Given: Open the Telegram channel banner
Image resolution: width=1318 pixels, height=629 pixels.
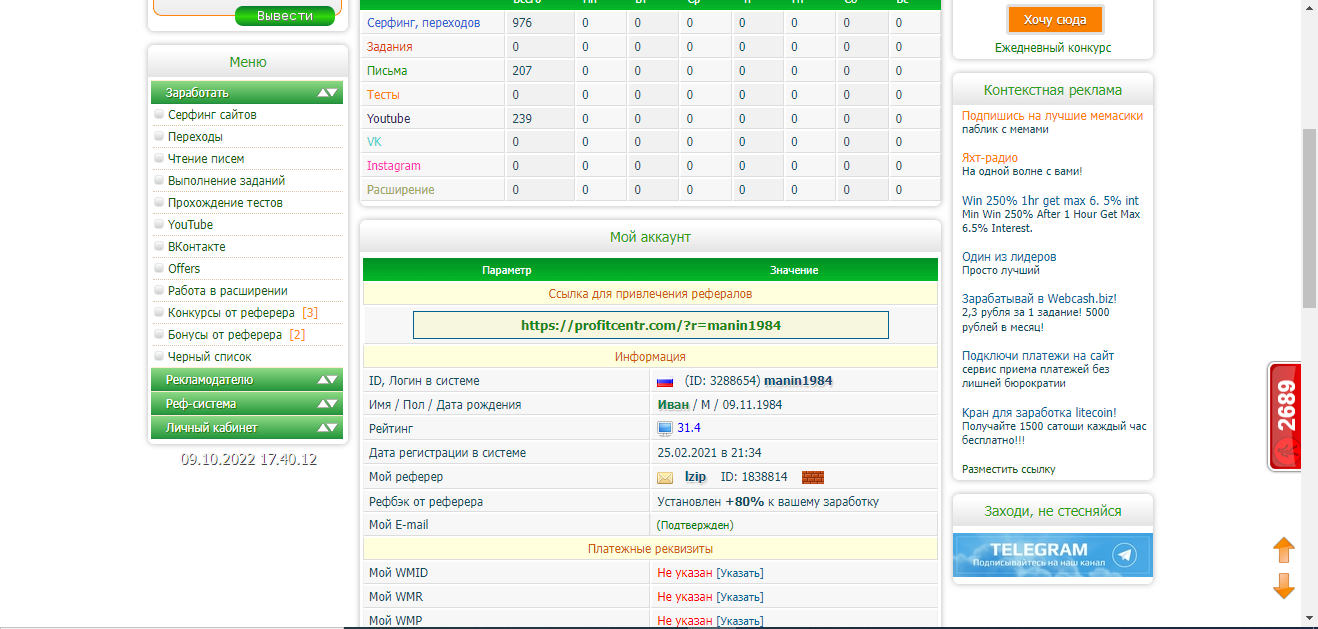Looking at the screenshot, I should (x=1052, y=555).
